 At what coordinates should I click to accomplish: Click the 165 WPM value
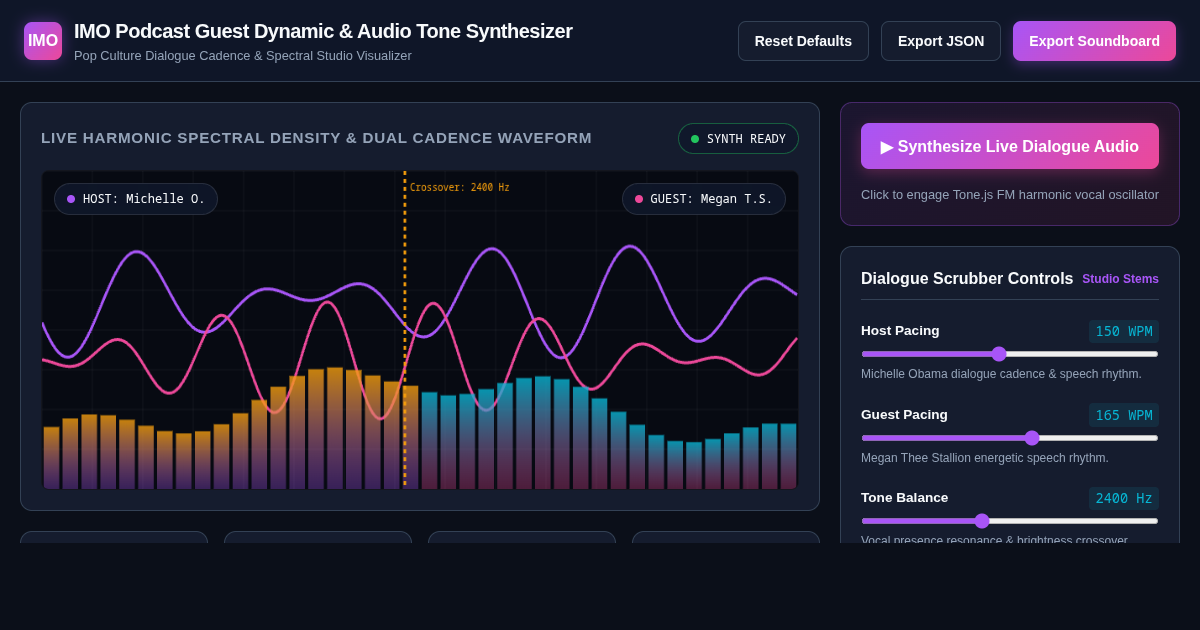[1124, 415]
